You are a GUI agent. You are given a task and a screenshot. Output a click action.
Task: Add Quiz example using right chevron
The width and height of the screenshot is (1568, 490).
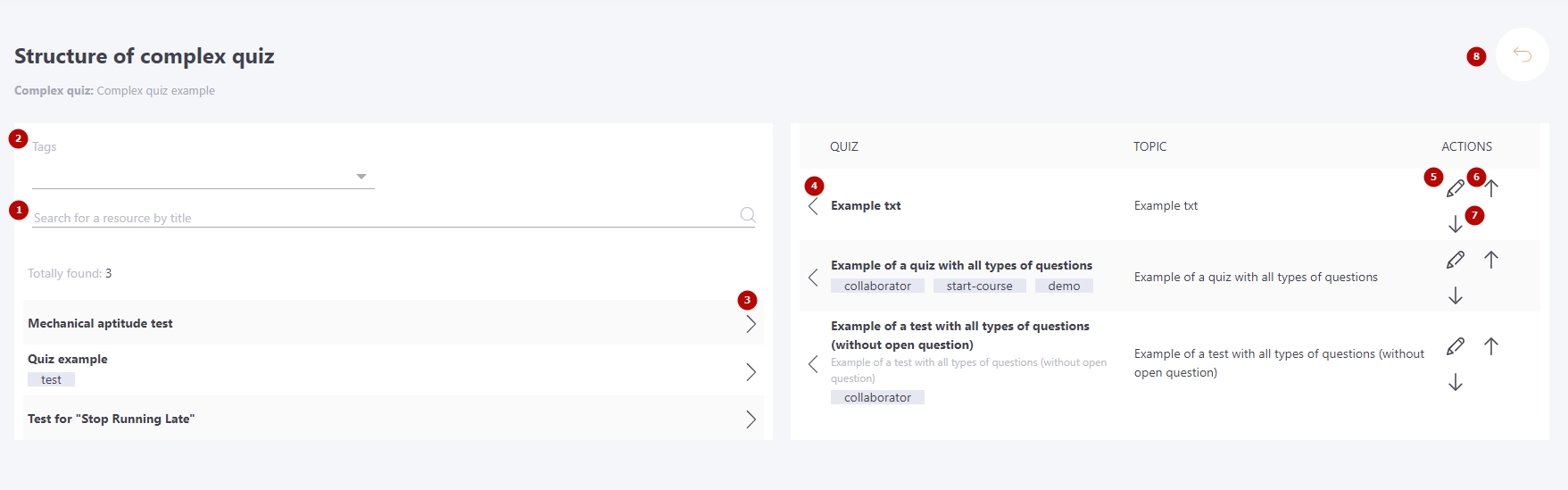pyautogui.click(x=751, y=372)
